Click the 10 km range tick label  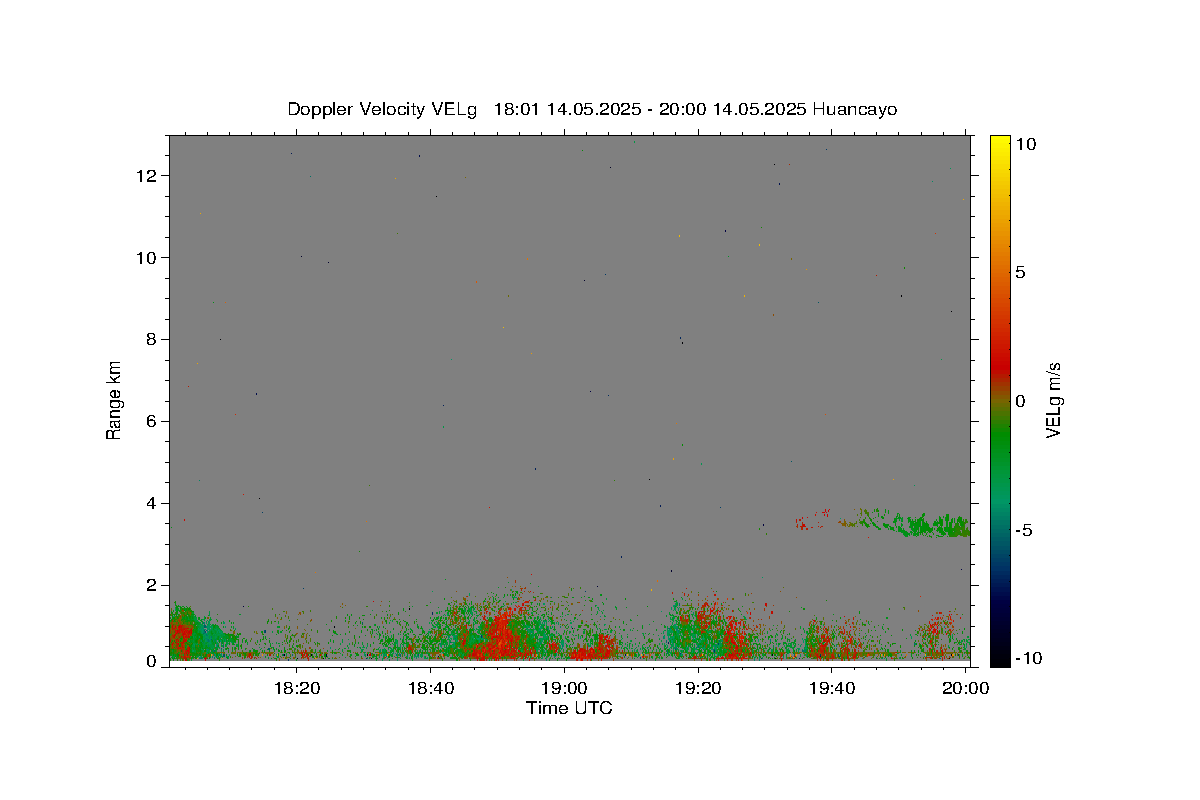[149, 258]
